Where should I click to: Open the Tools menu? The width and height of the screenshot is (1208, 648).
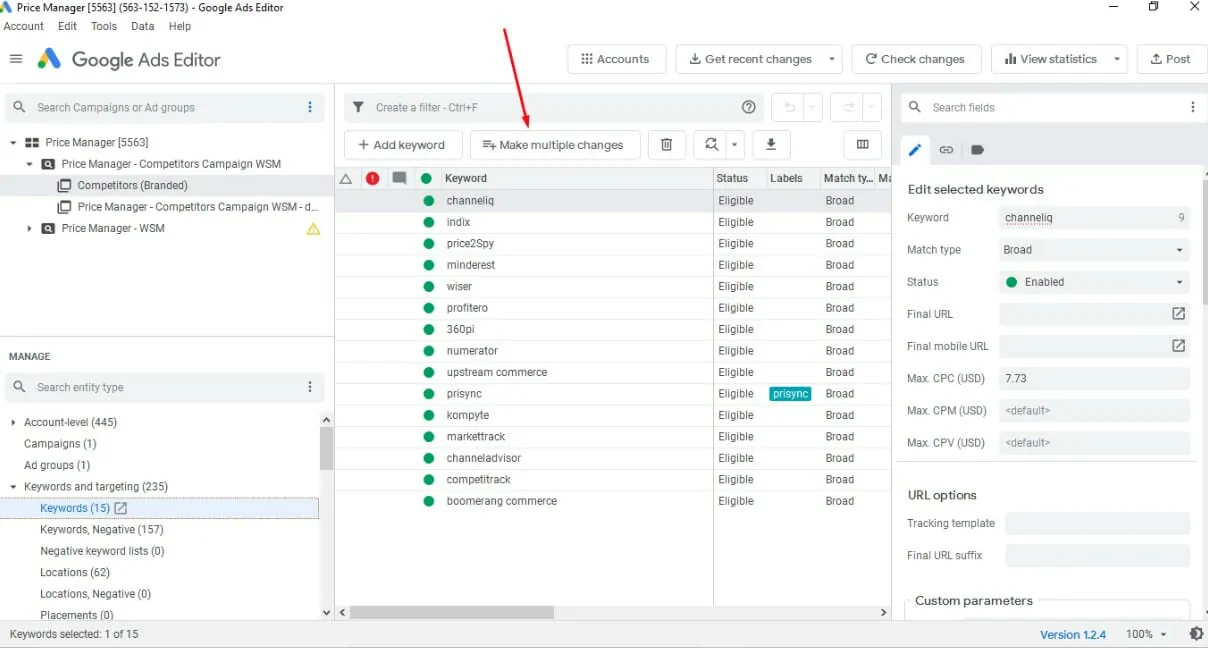pyautogui.click(x=104, y=26)
